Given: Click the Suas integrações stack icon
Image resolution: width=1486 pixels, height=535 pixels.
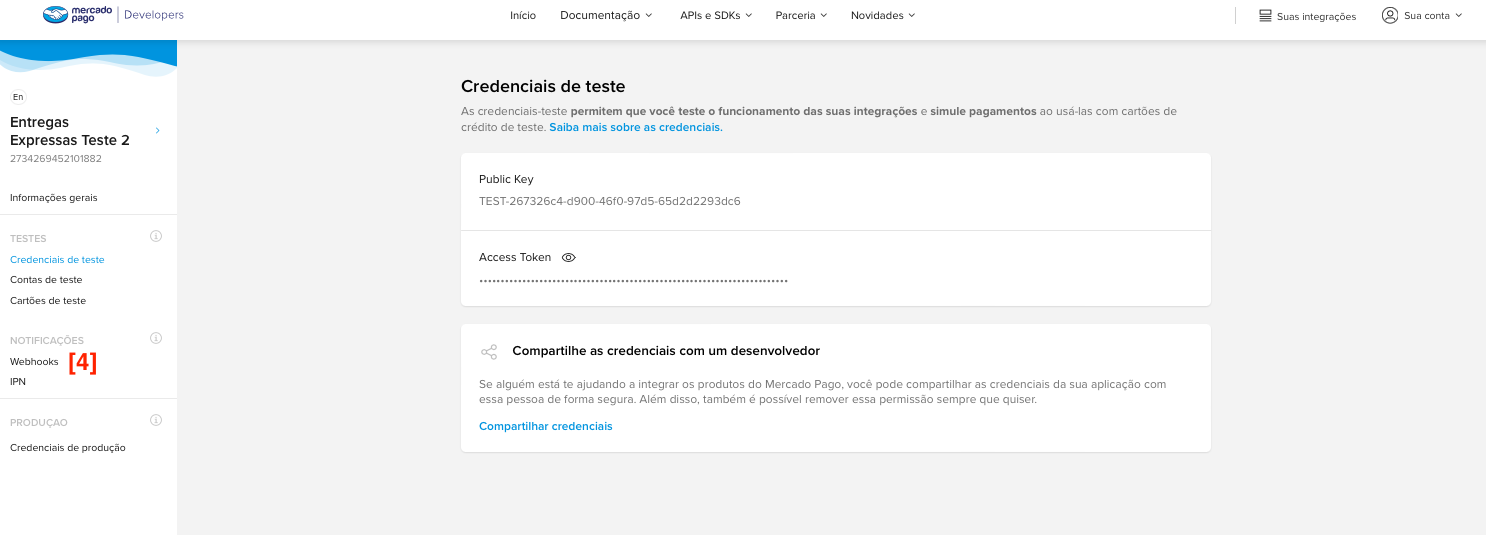Looking at the screenshot, I should 1265,16.
